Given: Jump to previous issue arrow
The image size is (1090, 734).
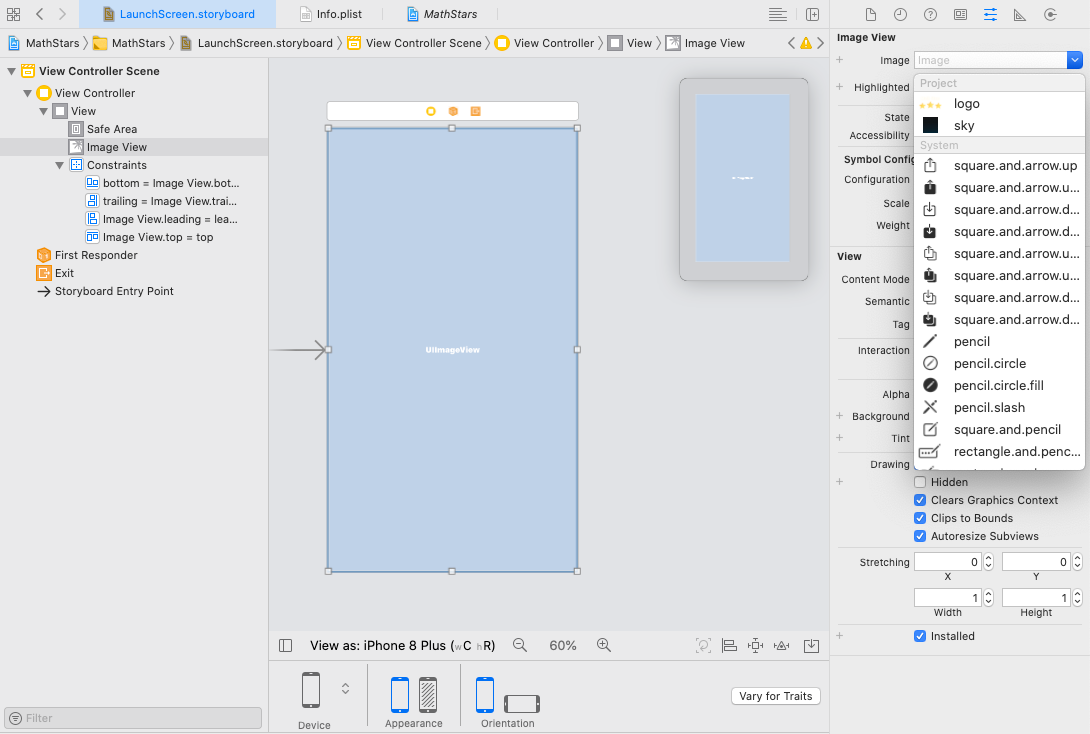Looking at the screenshot, I should [x=791, y=43].
